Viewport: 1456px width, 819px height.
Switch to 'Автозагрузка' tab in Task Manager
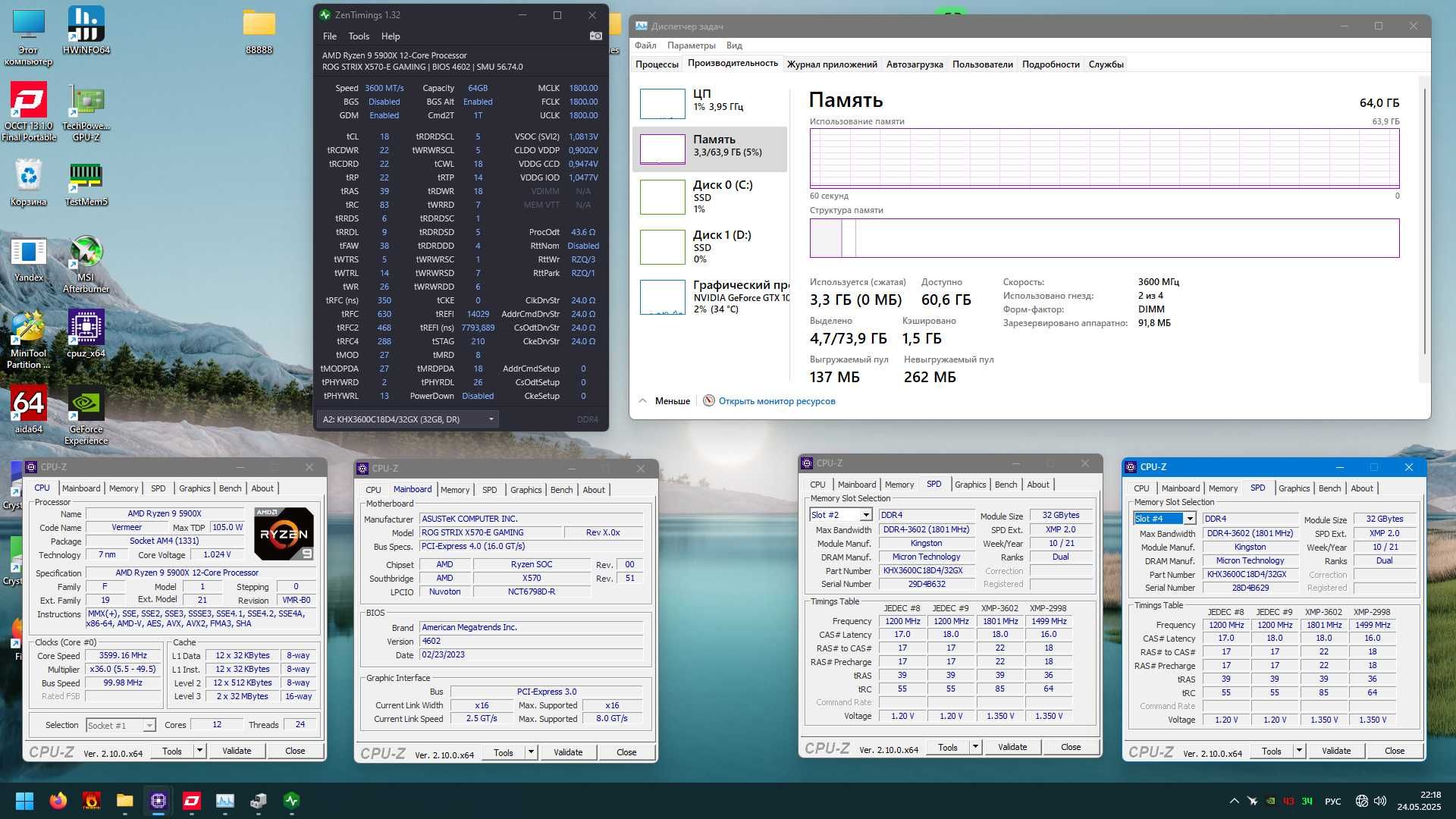pyautogui.click(x=915, y=64)
